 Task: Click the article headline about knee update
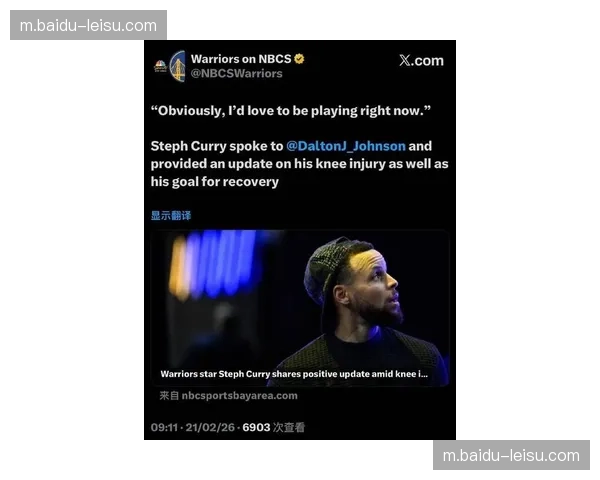tap(294, 374)
